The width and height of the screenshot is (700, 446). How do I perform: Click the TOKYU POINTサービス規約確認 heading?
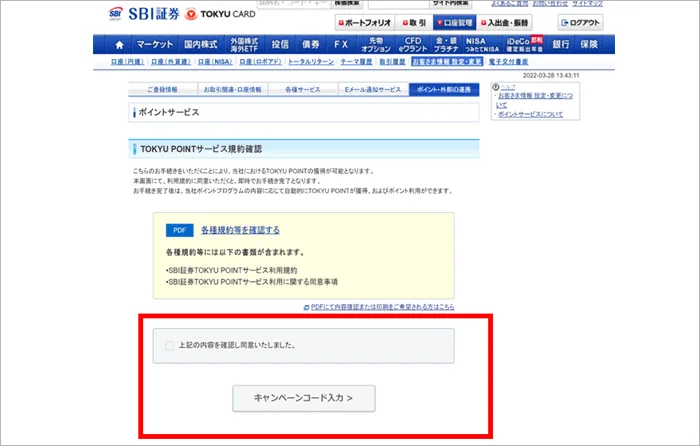(x=201, y=149)
